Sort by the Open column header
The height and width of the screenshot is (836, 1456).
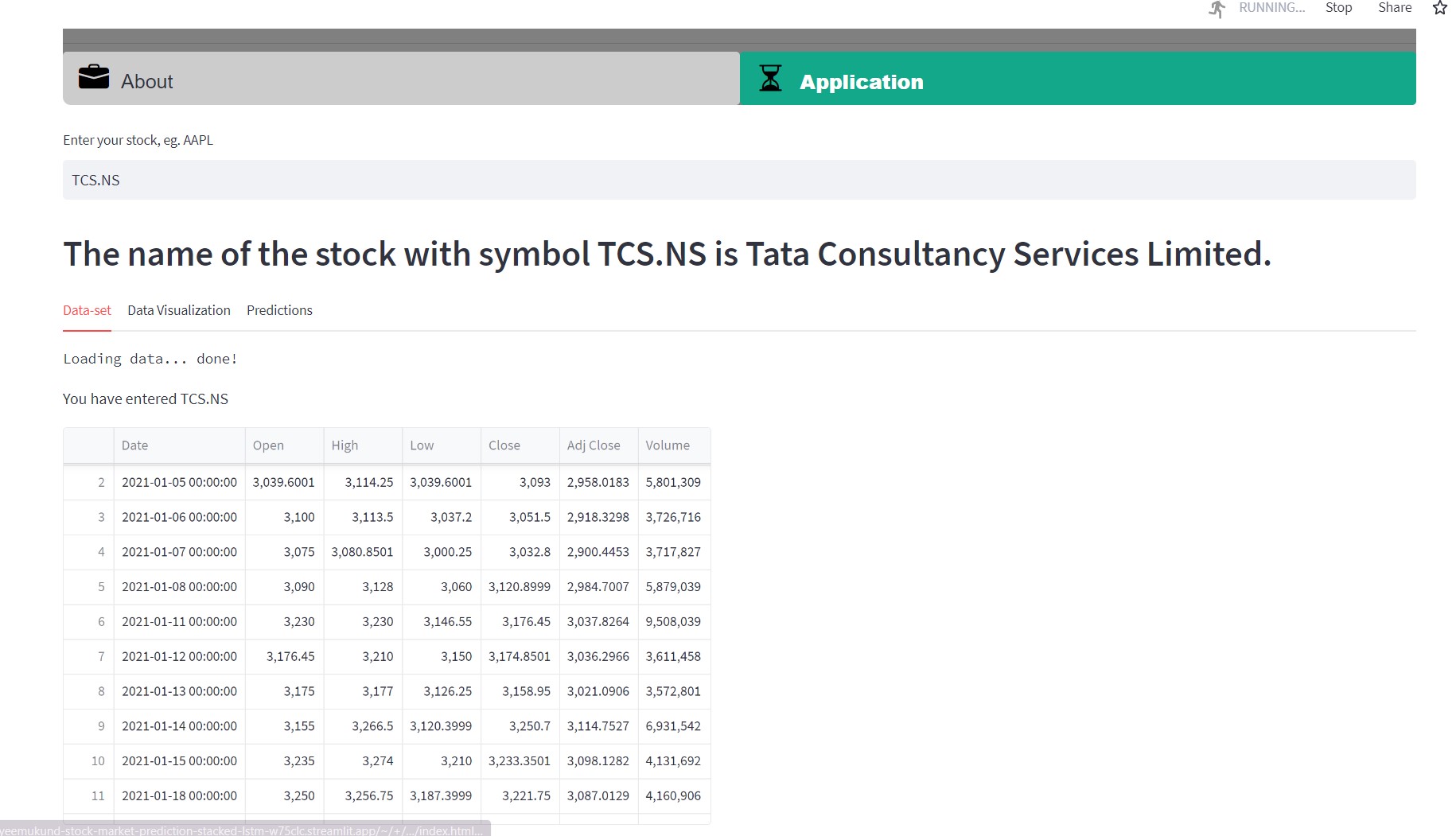point(284,445)
